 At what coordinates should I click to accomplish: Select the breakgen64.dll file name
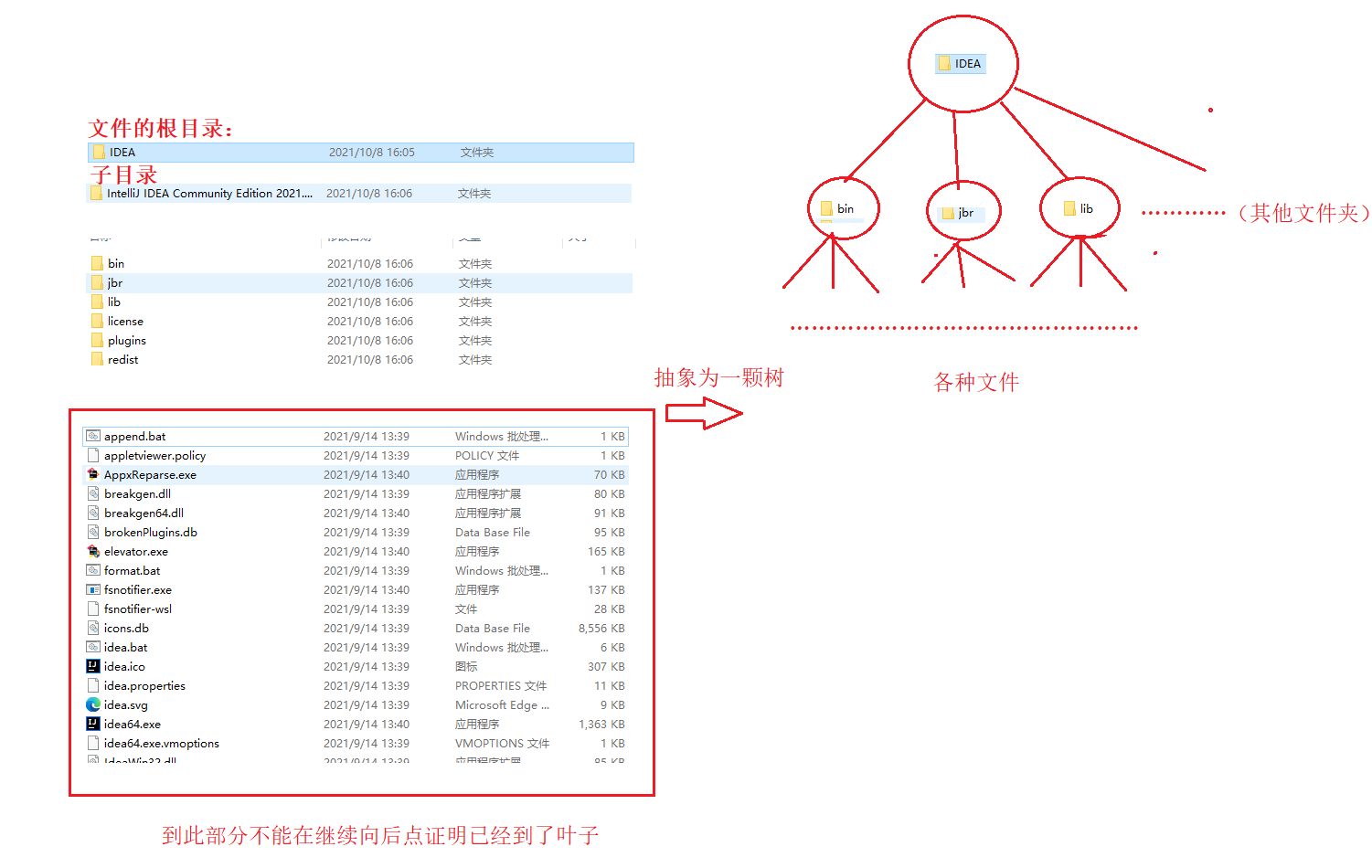click(144, 513)
